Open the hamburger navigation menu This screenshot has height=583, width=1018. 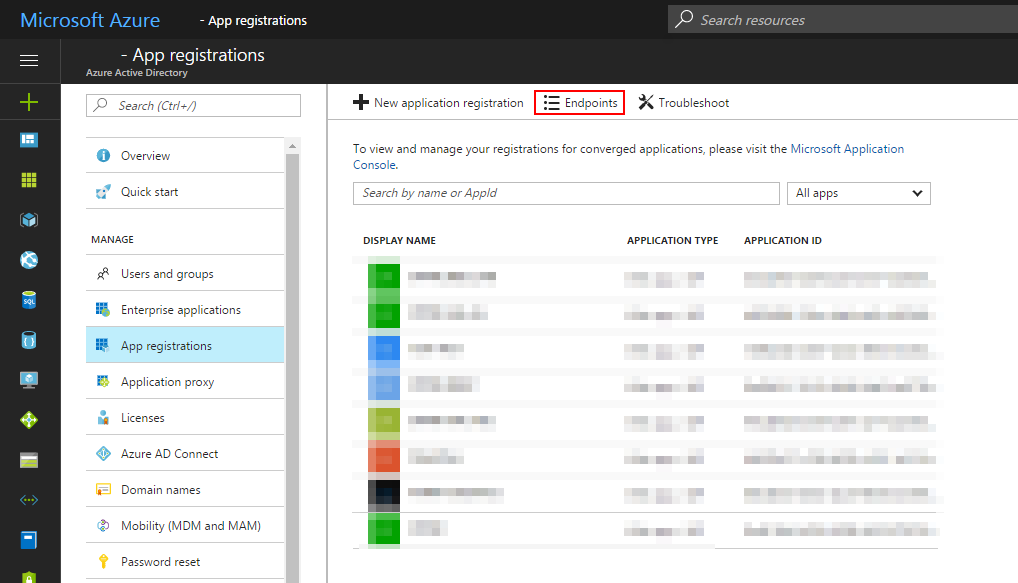(29, 61)
